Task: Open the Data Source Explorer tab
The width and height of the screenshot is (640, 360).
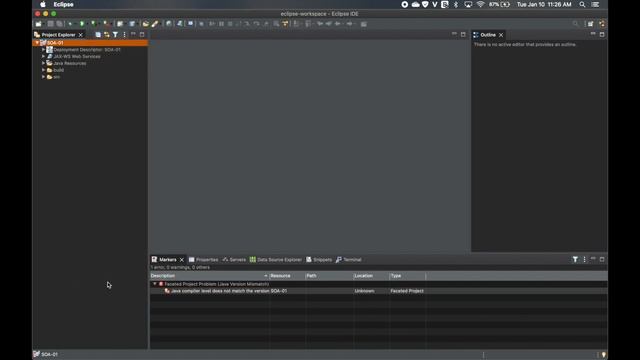Action: [x=276, y=260]
